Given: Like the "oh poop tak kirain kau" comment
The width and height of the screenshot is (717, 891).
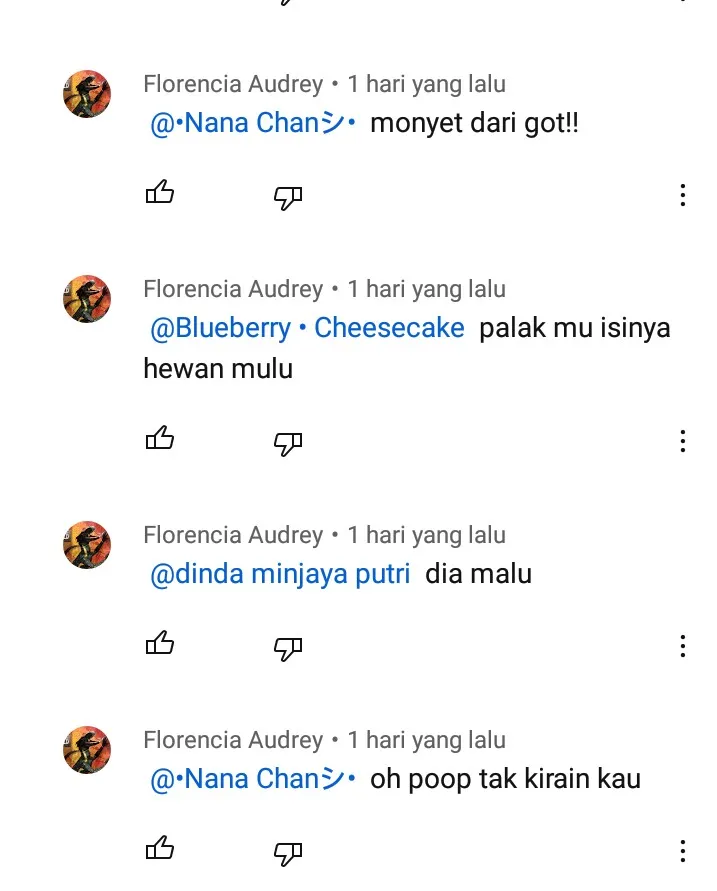Looking at the screenshot, I should [x=160, y=849].
